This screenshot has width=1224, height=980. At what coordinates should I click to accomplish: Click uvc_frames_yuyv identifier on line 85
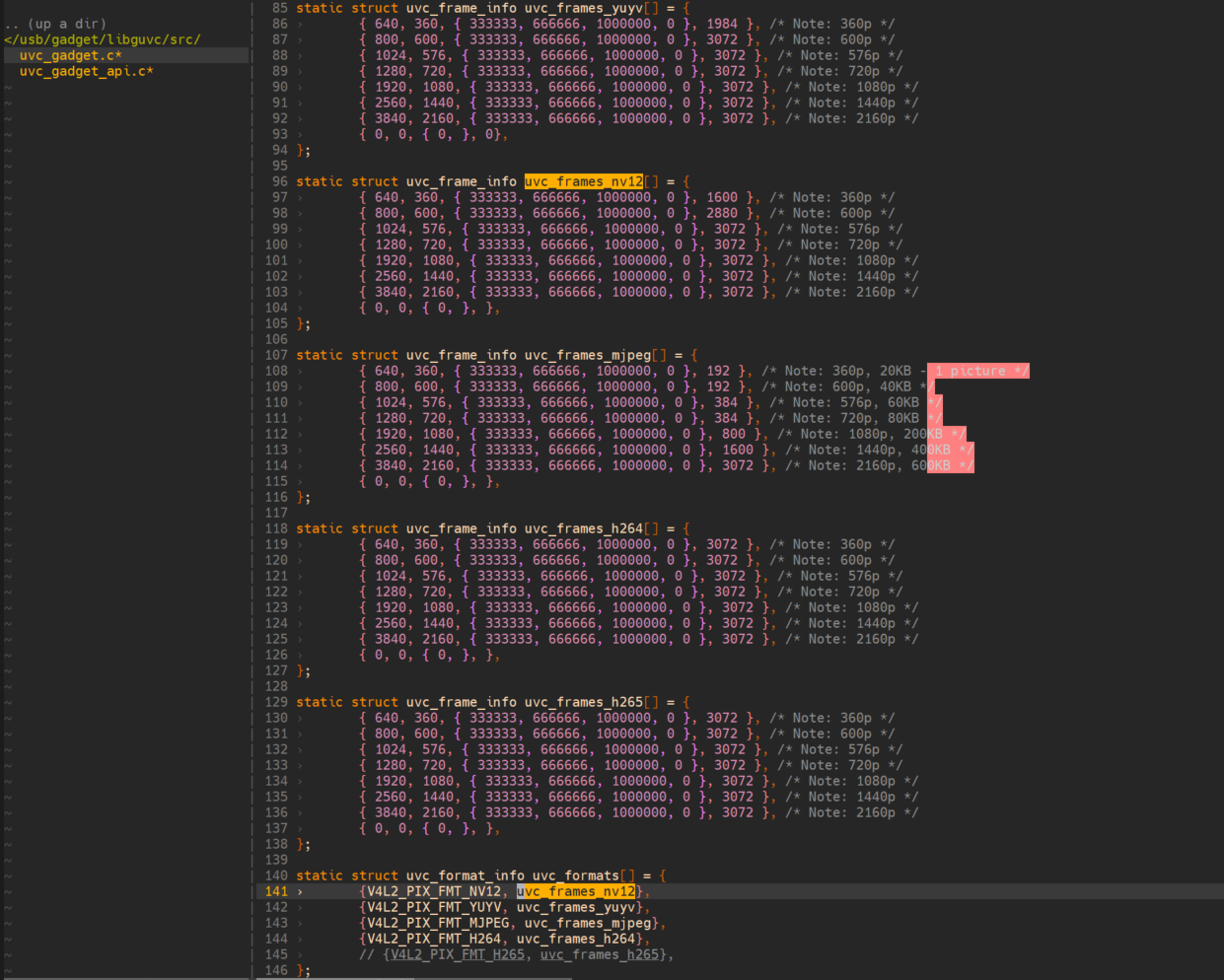point(584,8)
